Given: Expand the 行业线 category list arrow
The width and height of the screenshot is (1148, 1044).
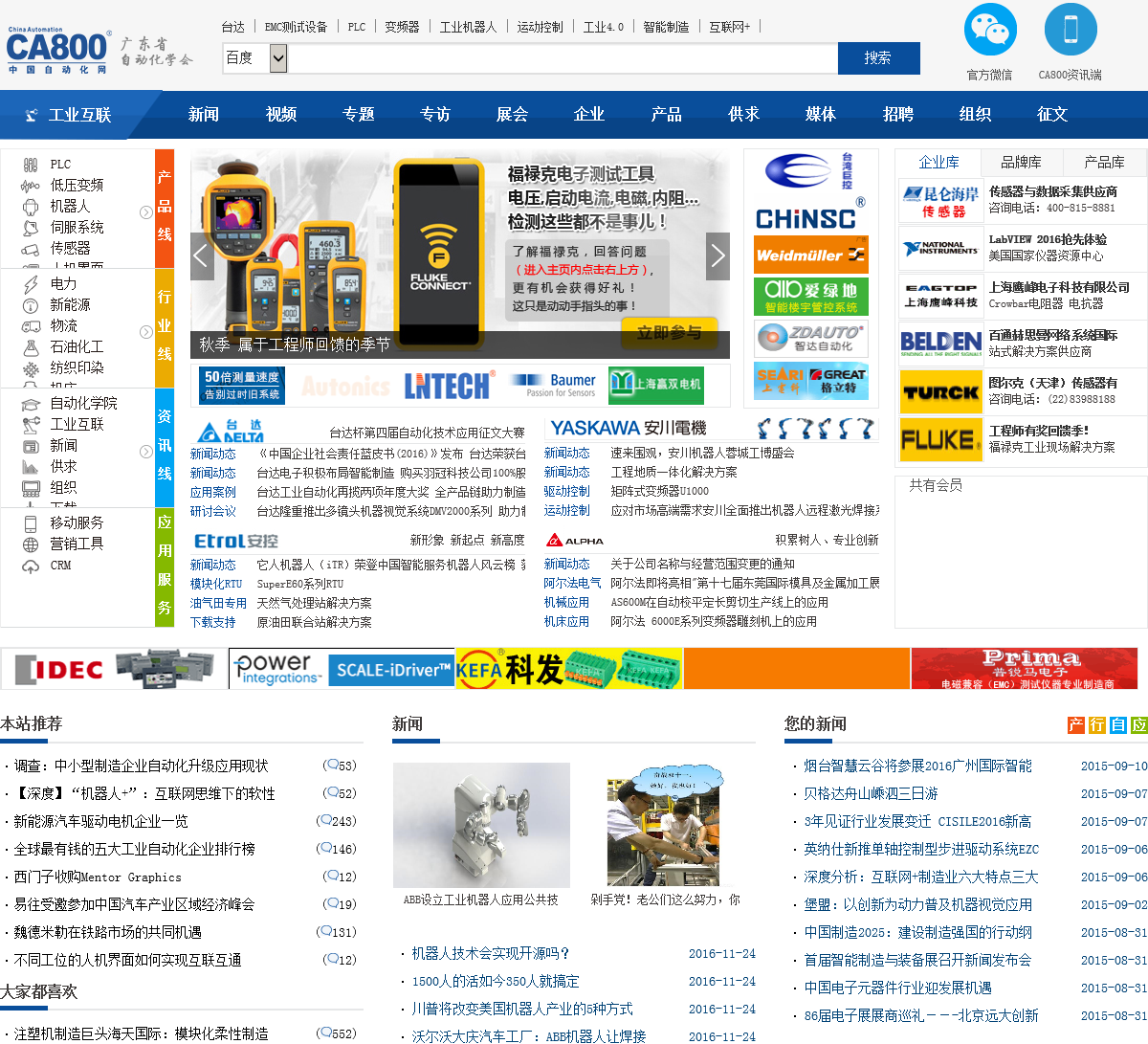Looking at the screenshot, I should point(146,331).
